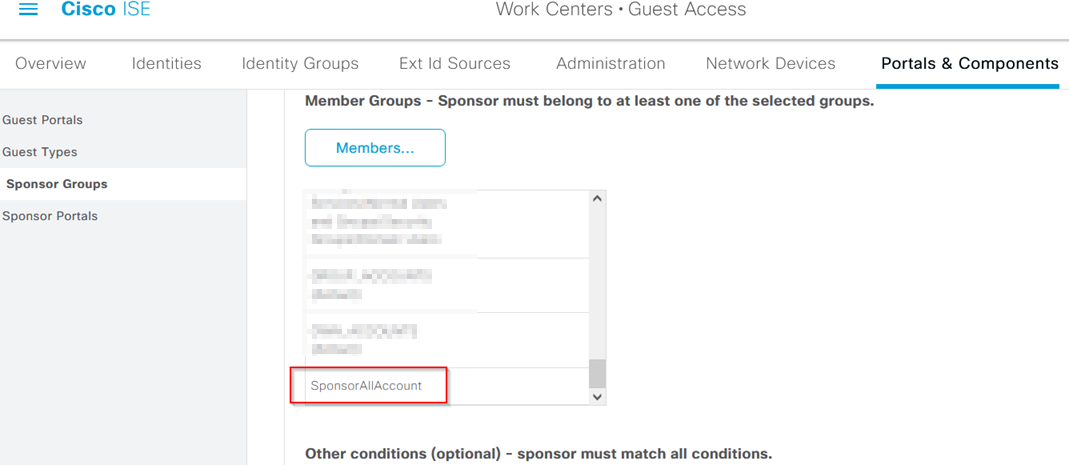Switch to the Overview tab

coord(50,64)
